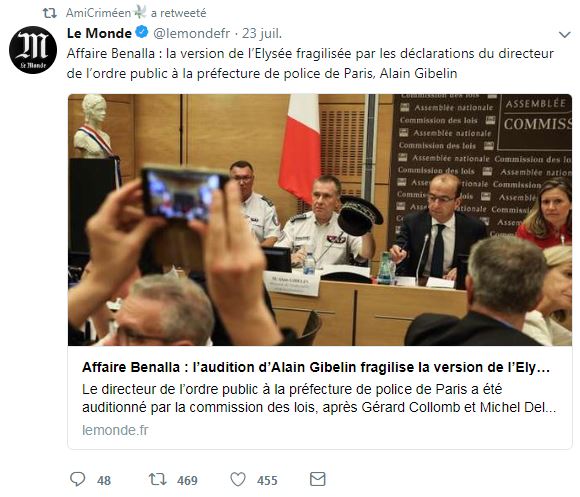Image resolution: width=580 pixels, height=497 pixels.
Task: Click the lemonde.fr domain link
Action: coord(115,430)
